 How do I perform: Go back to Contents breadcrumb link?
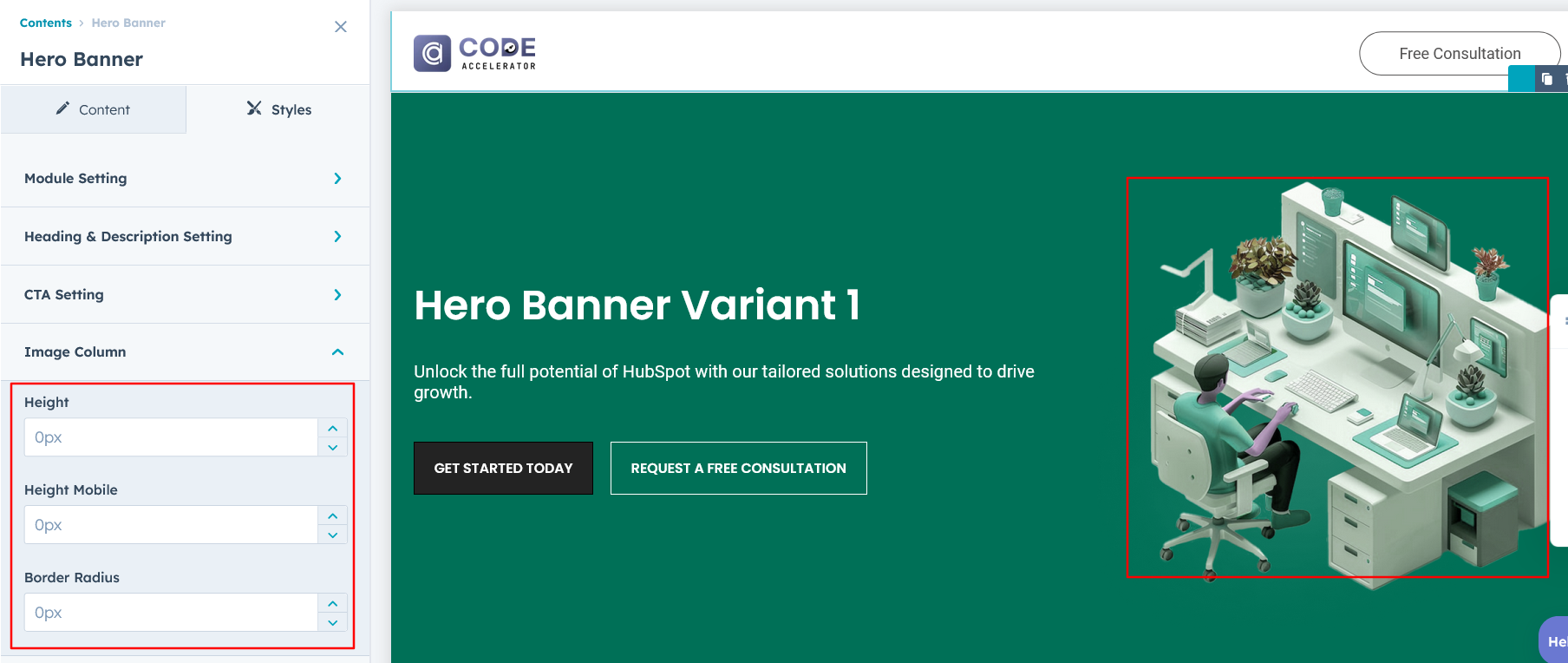pyautogui.click(x=46, y=23)
